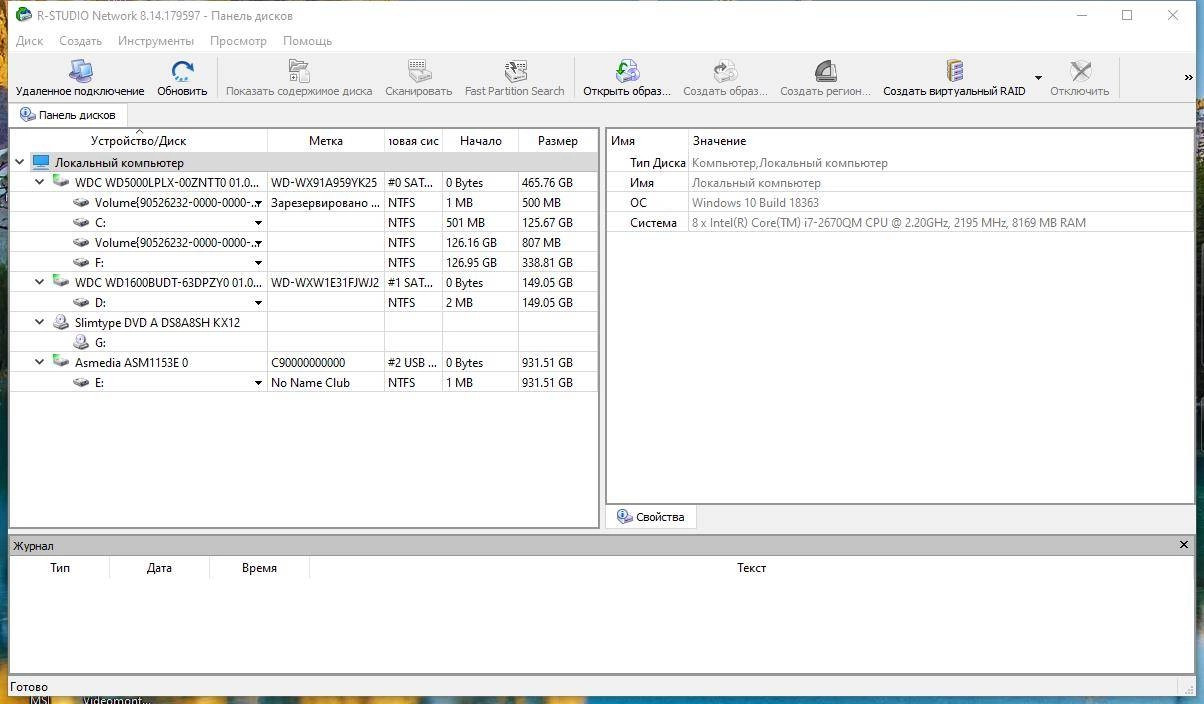
Task: Close the Журнал log panel
Action: coord(1184,545)
